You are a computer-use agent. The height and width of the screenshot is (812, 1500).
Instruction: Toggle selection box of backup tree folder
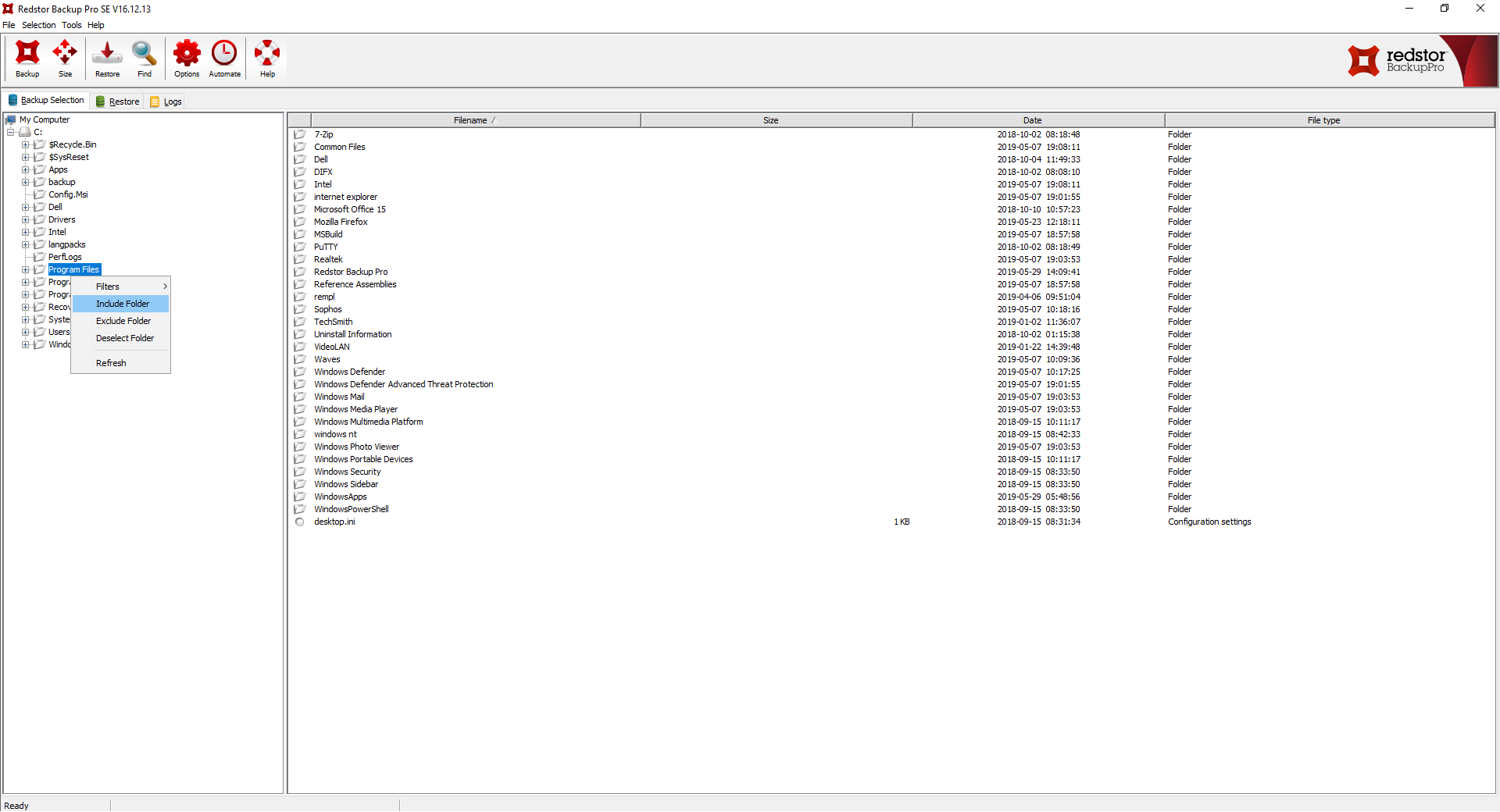[x=39, y=182]
